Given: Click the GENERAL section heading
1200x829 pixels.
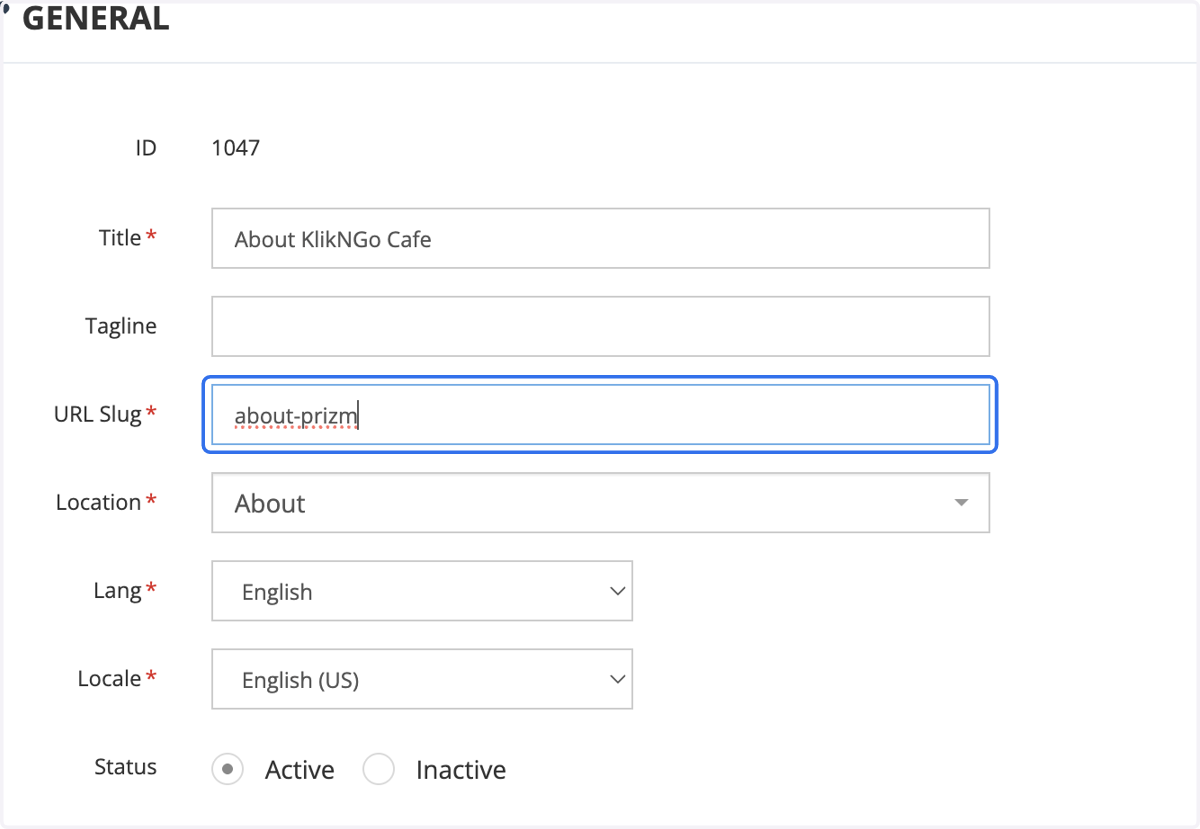Looking at the screenshot, I should (x=96, y=18).
